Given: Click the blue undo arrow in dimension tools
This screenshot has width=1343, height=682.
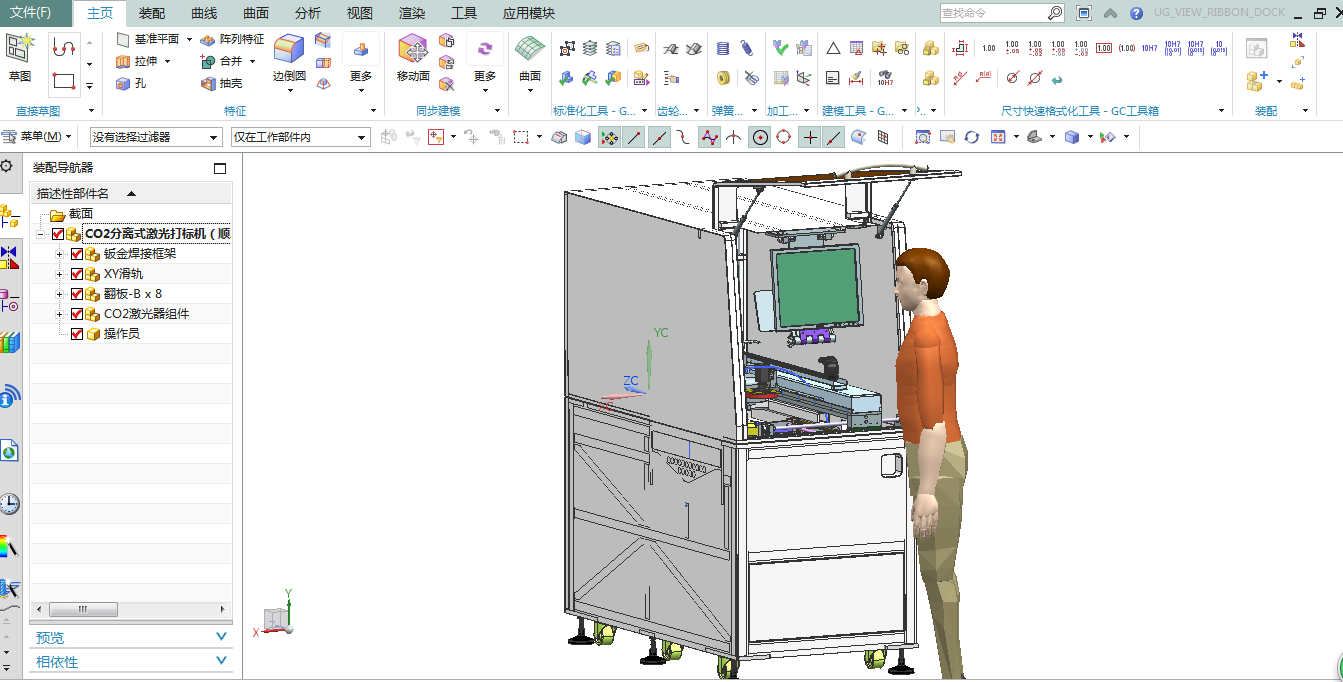Looking at the screenshot, I should (1057, 78).
